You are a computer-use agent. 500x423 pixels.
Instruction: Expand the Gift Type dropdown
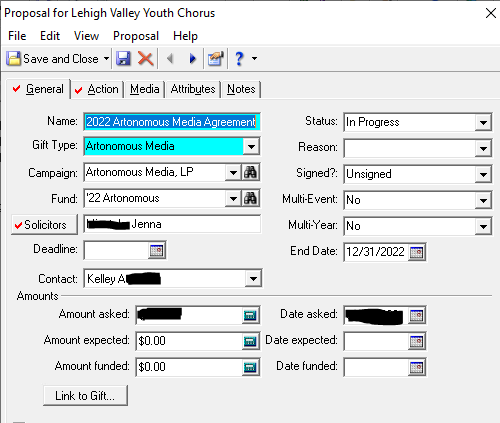click(x=251, y=146)
